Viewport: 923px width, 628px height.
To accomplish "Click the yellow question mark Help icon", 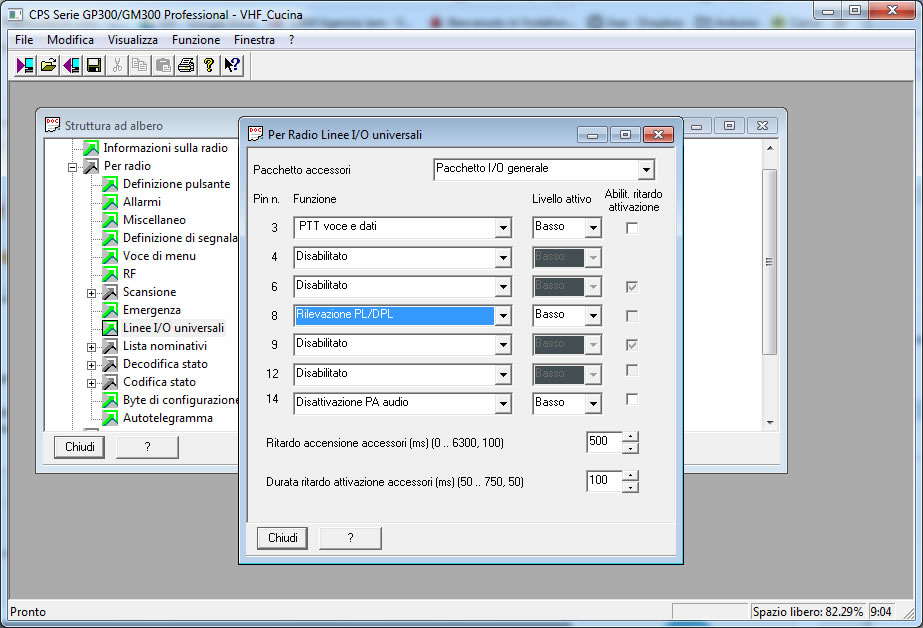I will coord(208,65).
